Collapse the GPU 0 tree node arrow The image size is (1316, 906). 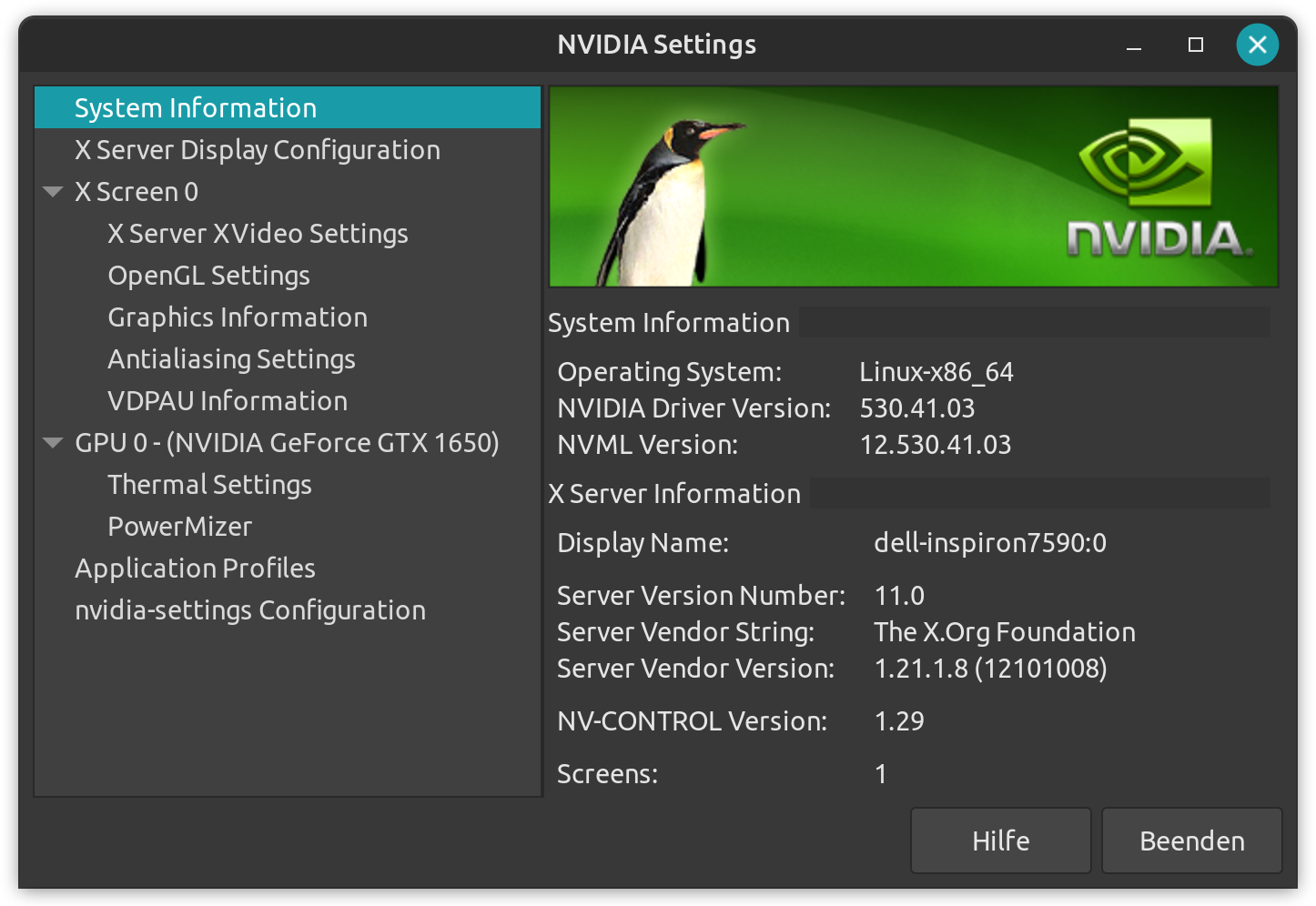coord(53,443)
